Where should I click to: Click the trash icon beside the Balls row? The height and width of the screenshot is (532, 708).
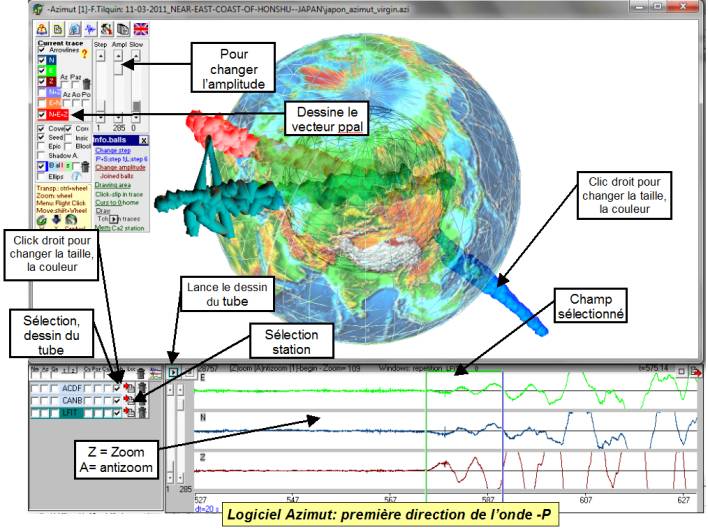pos(85,165)
